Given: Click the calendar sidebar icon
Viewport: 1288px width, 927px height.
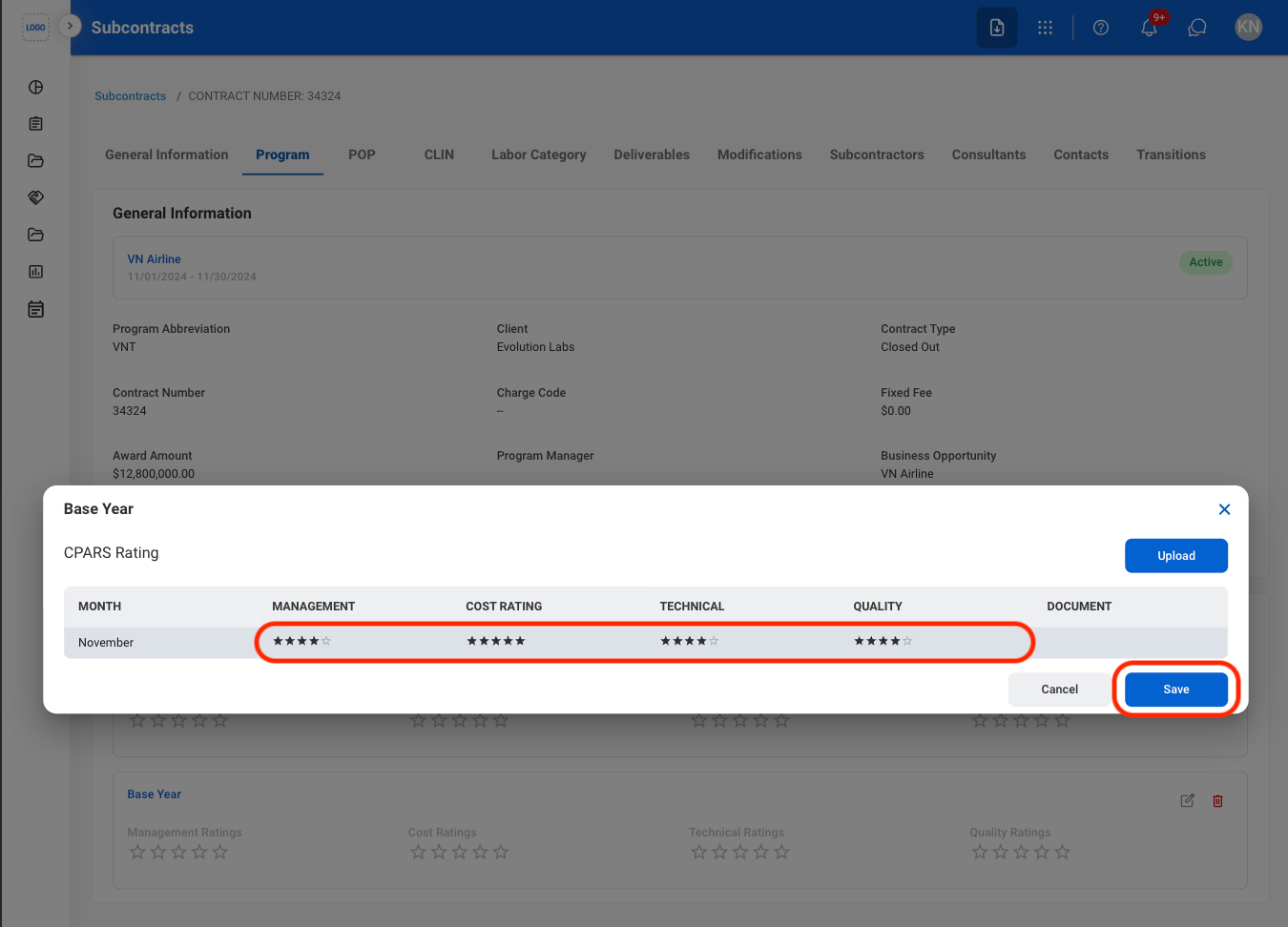Looking at the screenshot, I should (x=36, y=309).
